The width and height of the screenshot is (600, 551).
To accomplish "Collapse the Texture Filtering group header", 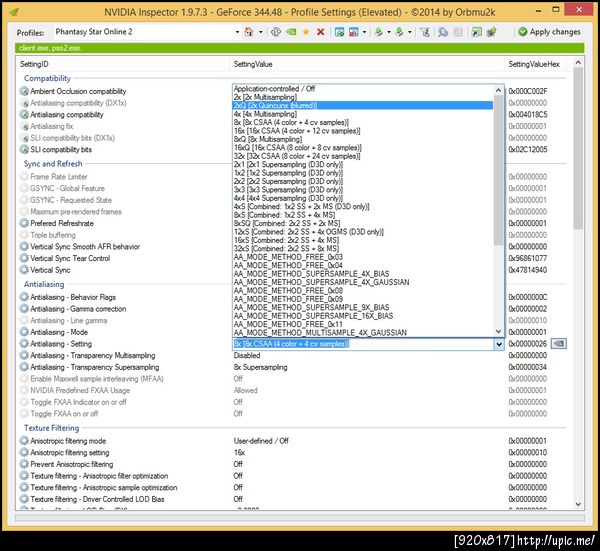I will [52, 428].
